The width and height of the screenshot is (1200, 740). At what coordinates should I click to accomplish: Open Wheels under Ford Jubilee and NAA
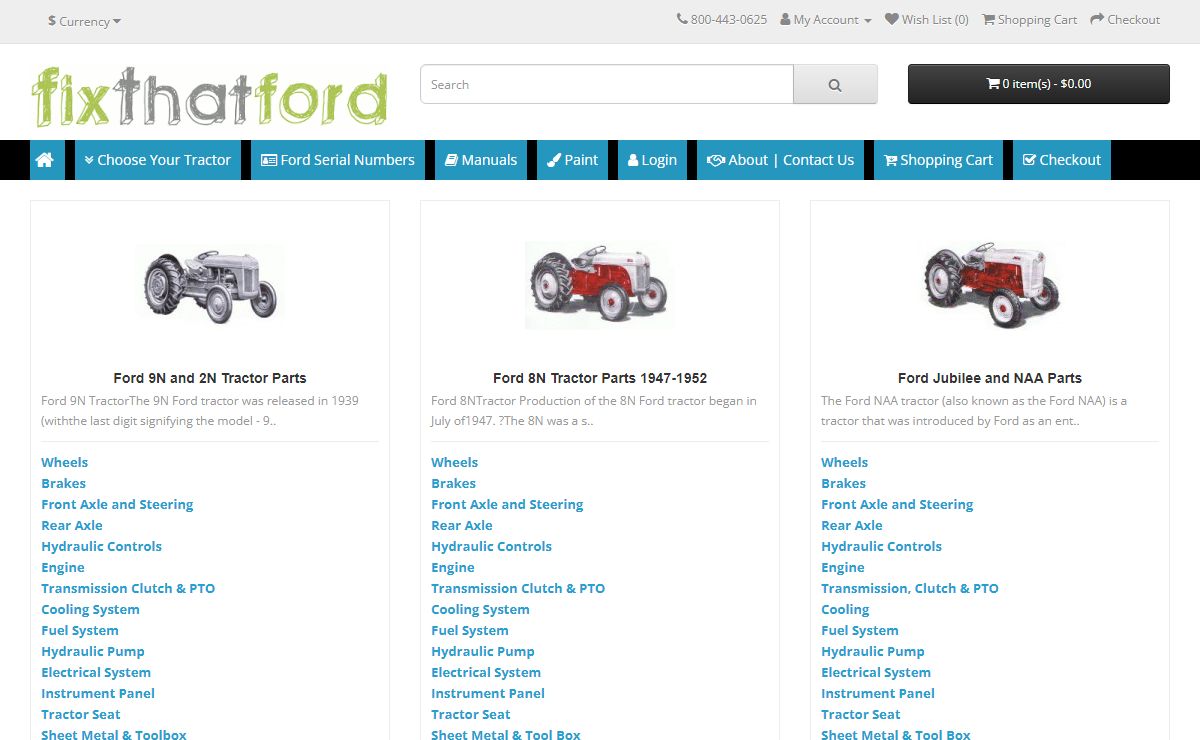(x=844, y=462)
